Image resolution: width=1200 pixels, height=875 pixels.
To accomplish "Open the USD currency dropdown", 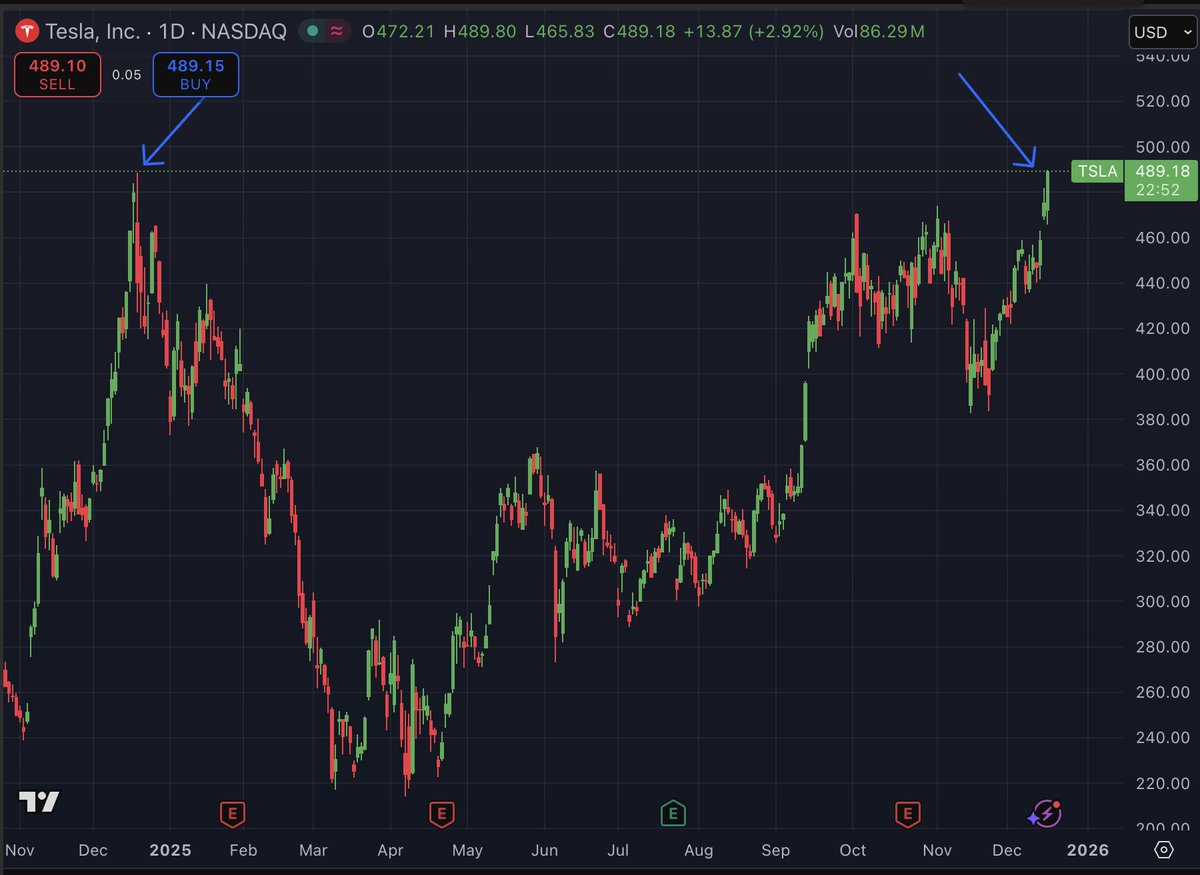I will (1161, 31).
